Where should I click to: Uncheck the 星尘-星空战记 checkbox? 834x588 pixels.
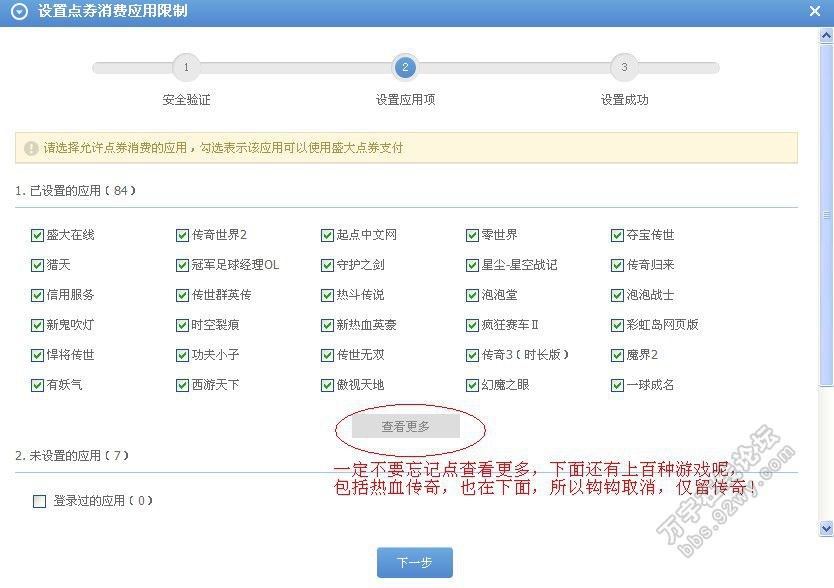(472, 265)
